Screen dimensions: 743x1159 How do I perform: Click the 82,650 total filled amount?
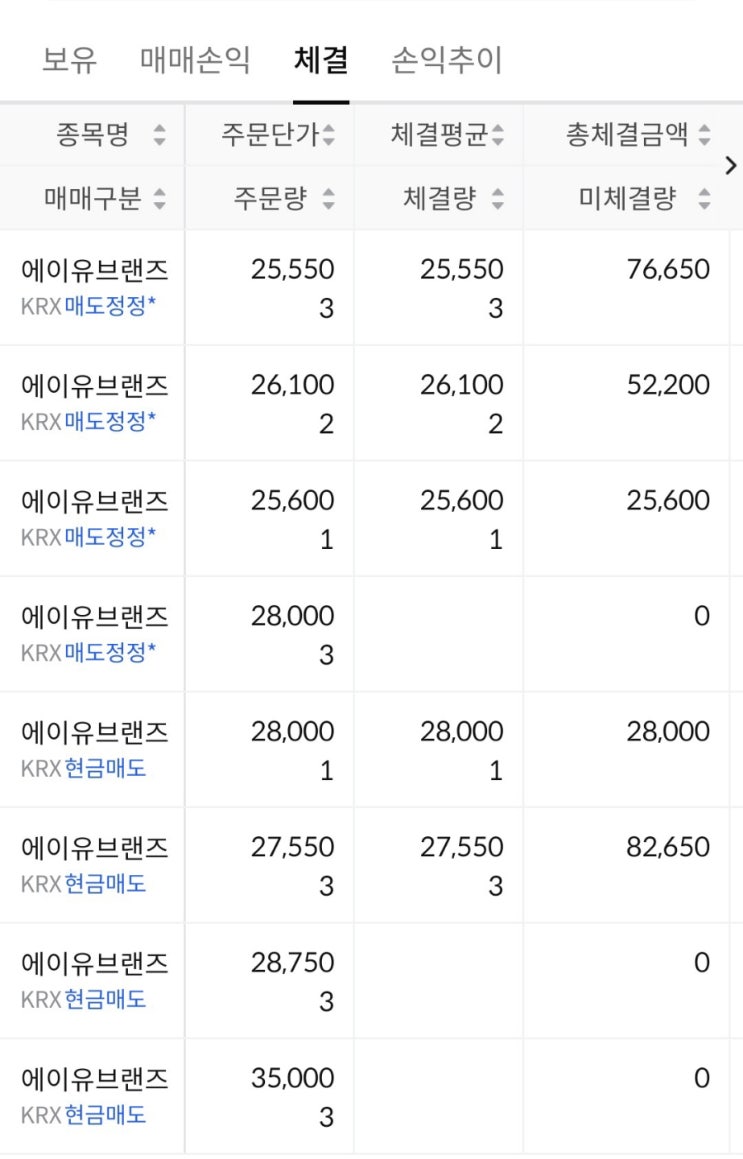668,847
